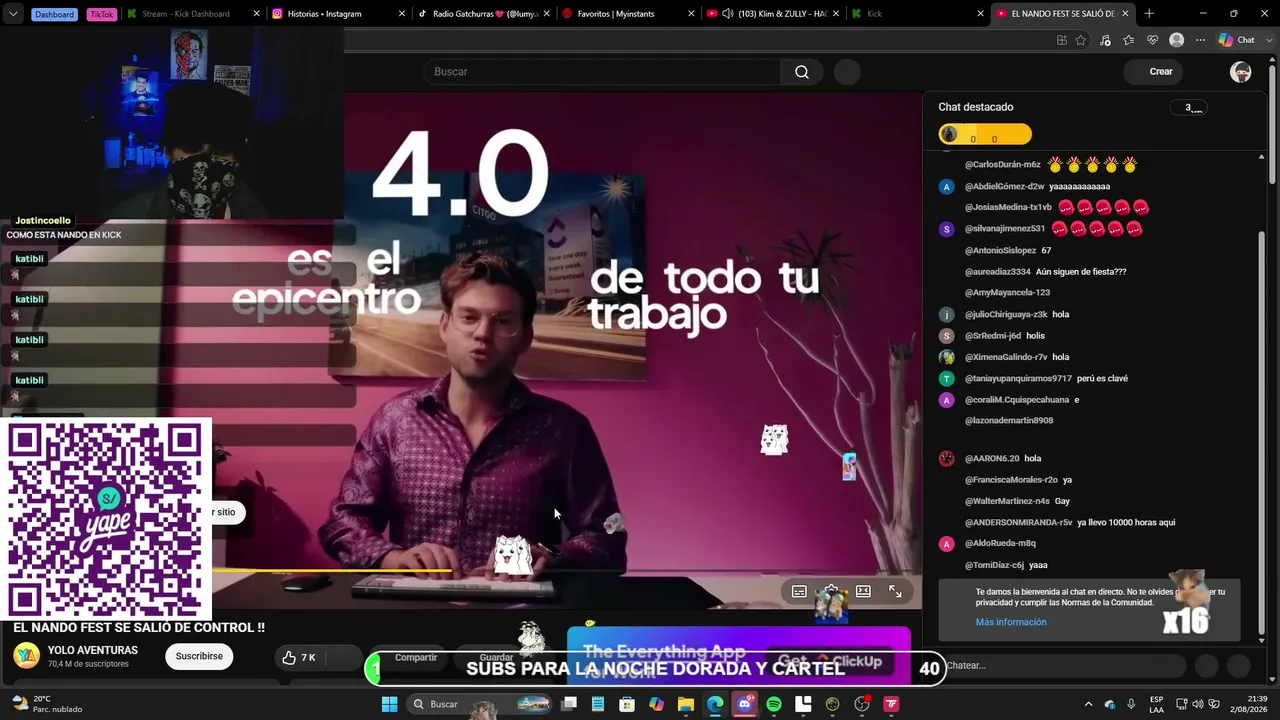Viewport: 1280px width, 720px height.
Task: Click the Suscribirse button
Action: (x=199, y=657)
